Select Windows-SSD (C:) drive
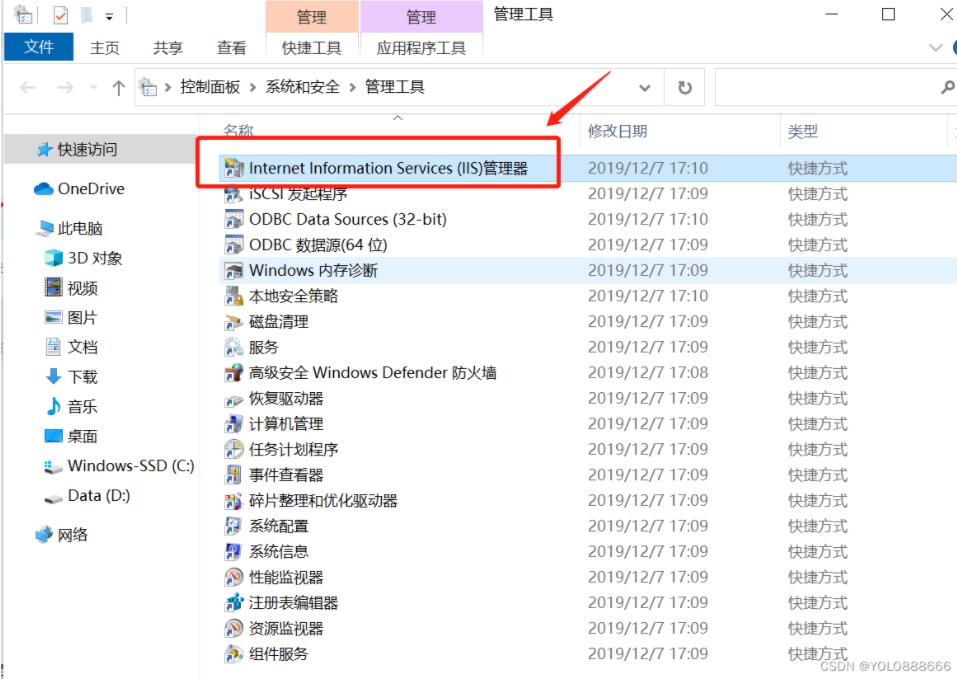The image size is (957, 679). (x=131, y=466)
